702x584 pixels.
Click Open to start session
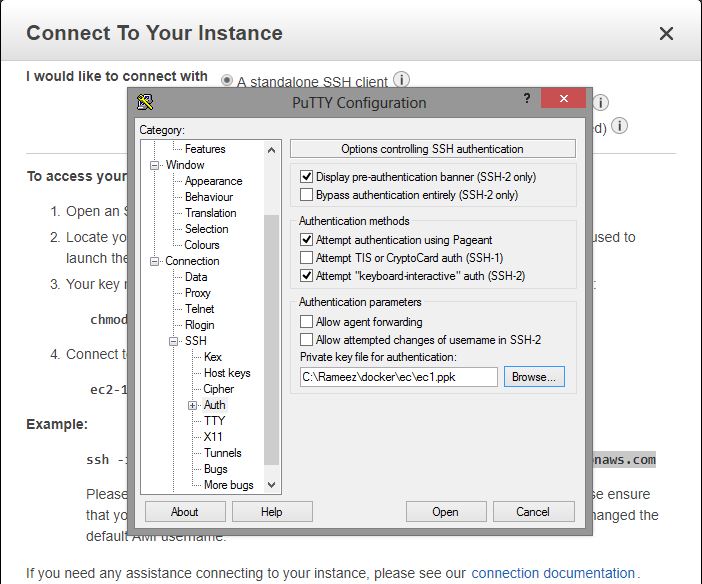point(445,512)
